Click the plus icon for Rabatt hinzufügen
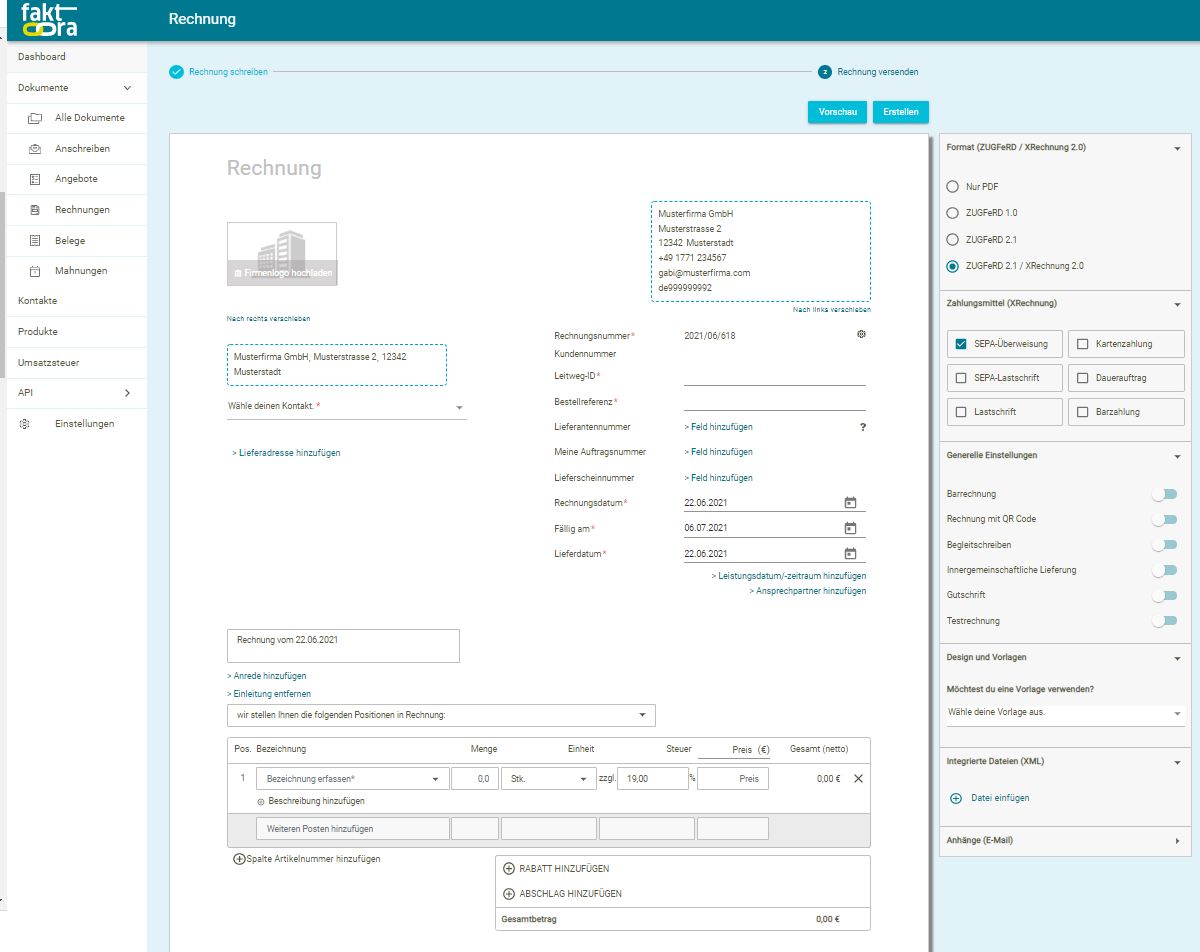 pos(509,868)
